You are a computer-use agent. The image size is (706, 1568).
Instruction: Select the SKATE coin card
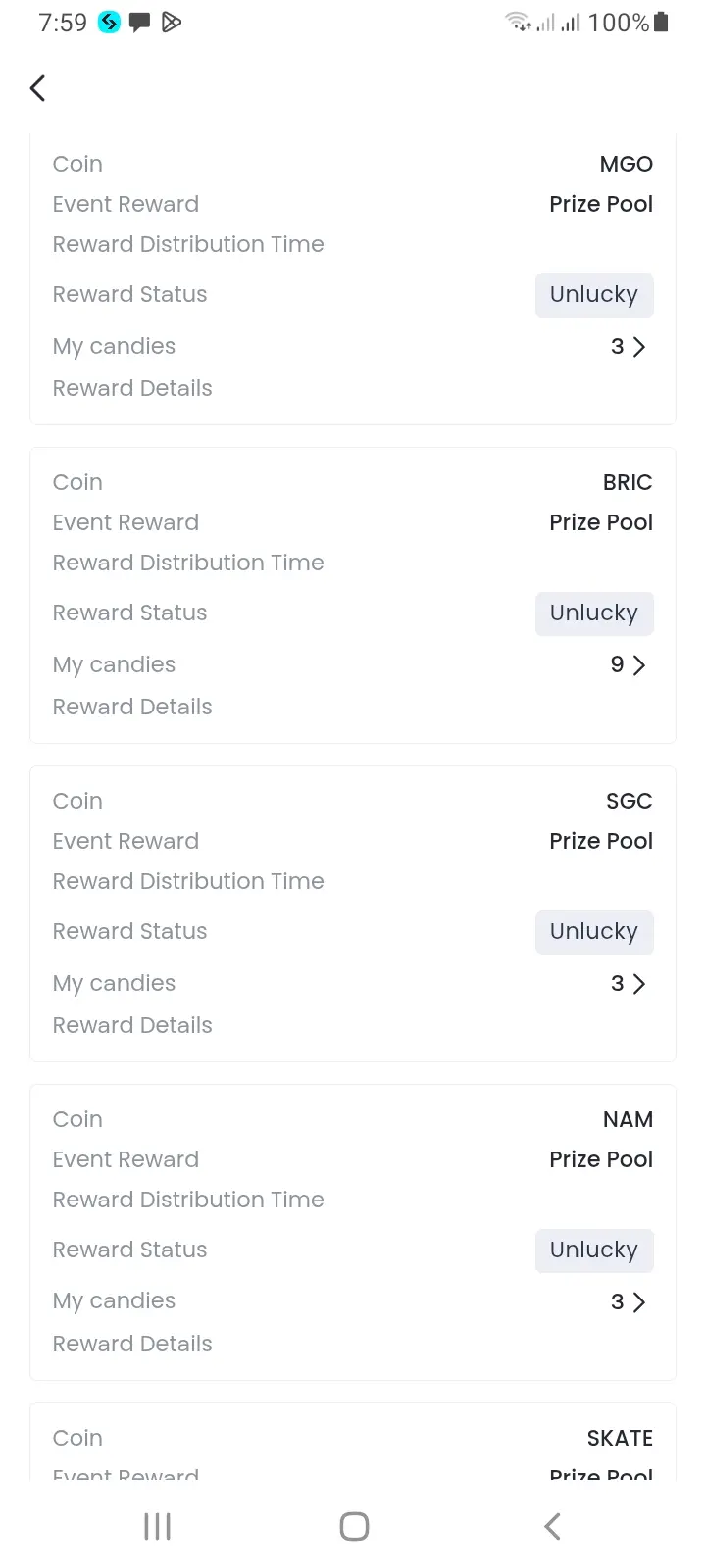[x=353, y=1443]
